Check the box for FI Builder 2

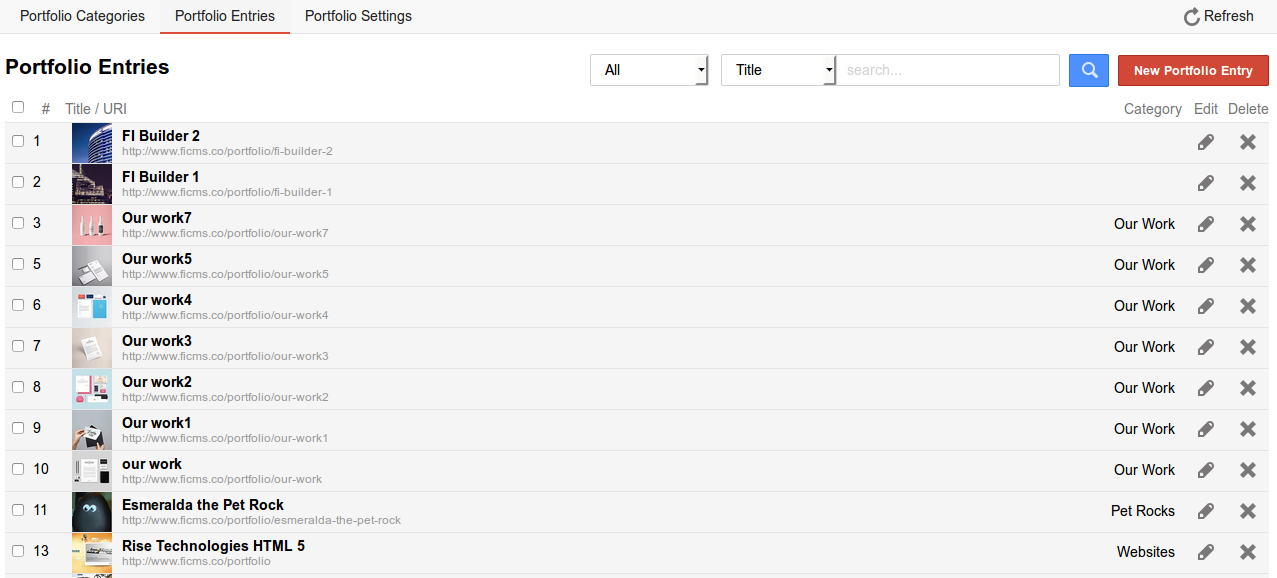[x=18, y=141]
